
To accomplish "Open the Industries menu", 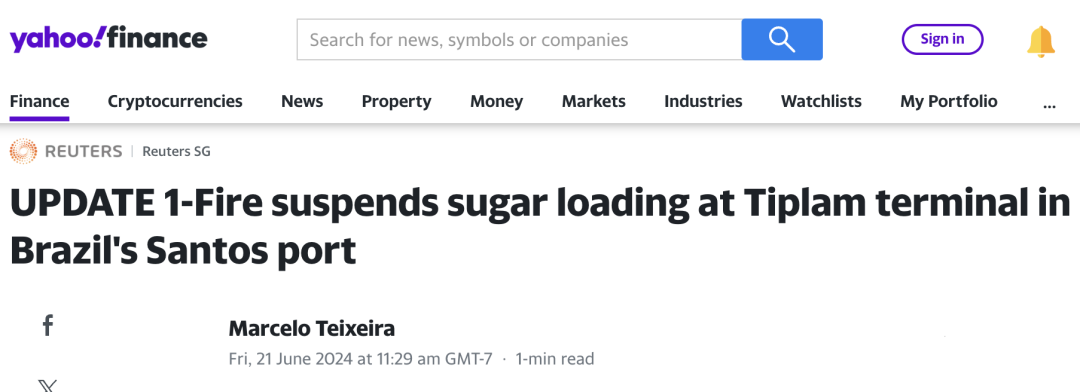I will (x=703, y=101).
